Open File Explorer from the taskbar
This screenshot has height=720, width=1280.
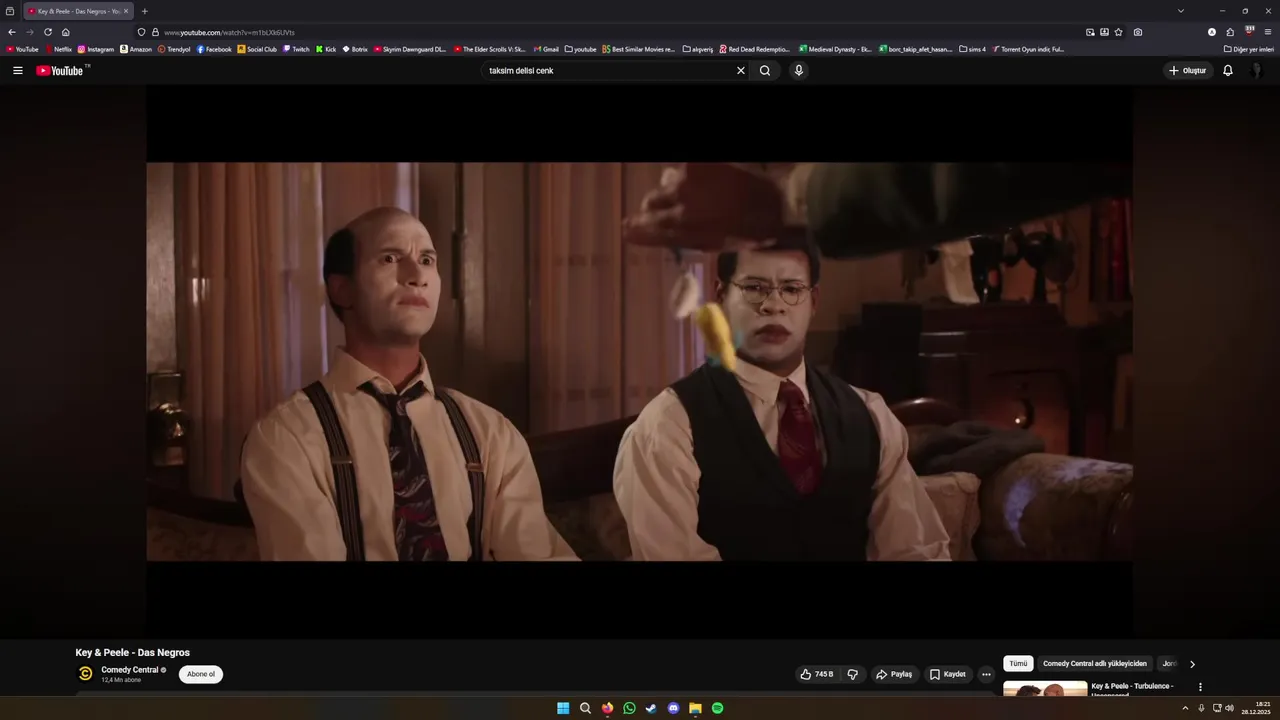[x=695, y=708]
